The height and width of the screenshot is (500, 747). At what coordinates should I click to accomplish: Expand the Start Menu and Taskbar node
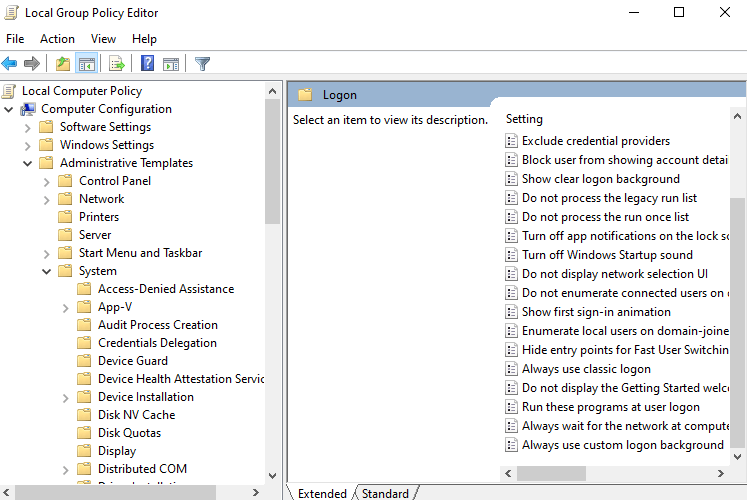click(47, 254)
